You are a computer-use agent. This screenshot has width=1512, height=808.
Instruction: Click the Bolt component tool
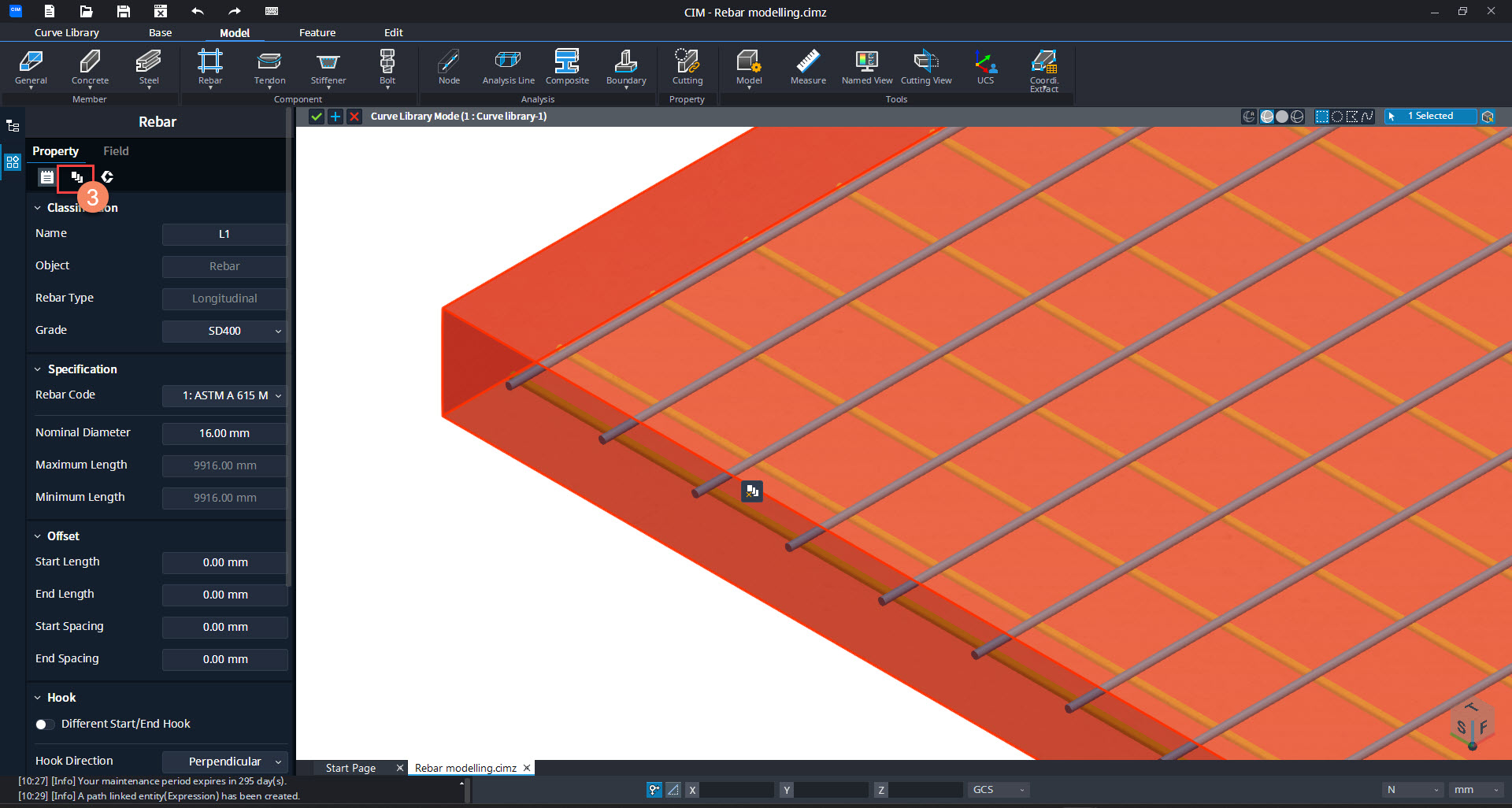click(387, 68)
